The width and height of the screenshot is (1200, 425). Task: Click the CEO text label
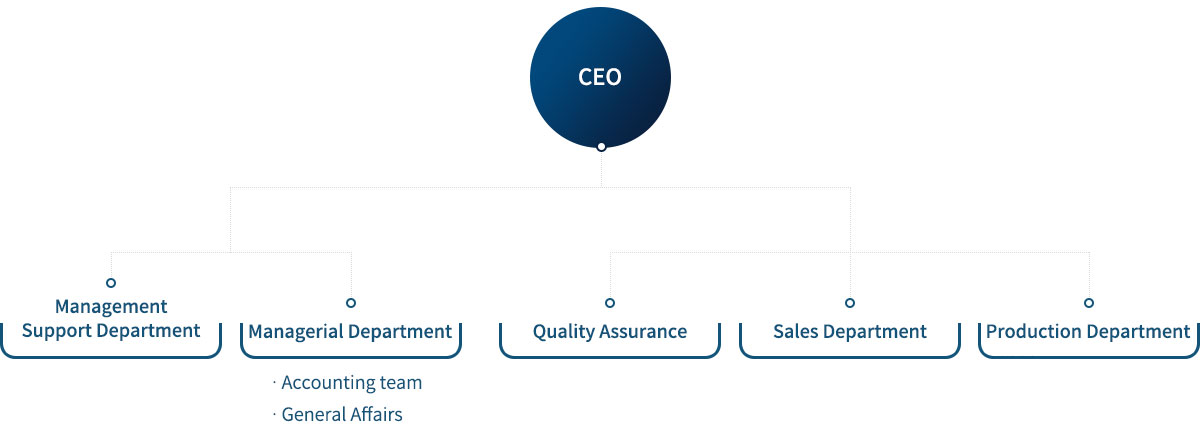[600, 77]
